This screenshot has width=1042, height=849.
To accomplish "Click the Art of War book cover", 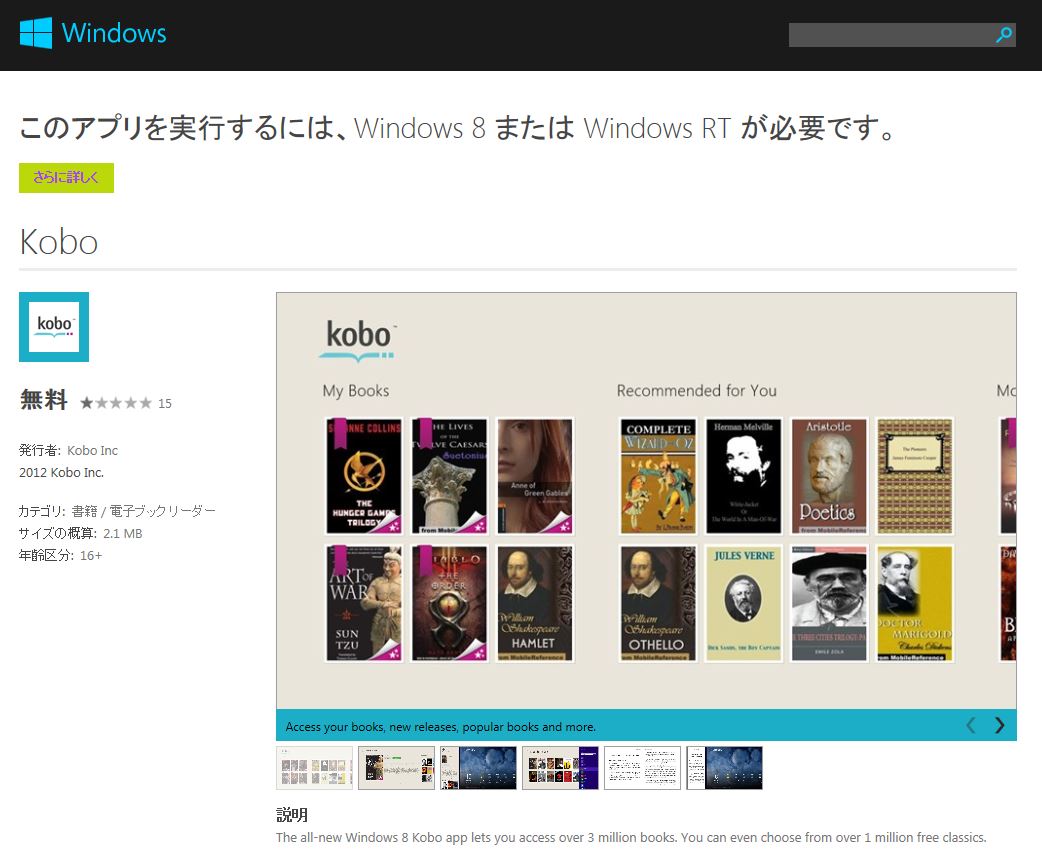I will [364, 603].
